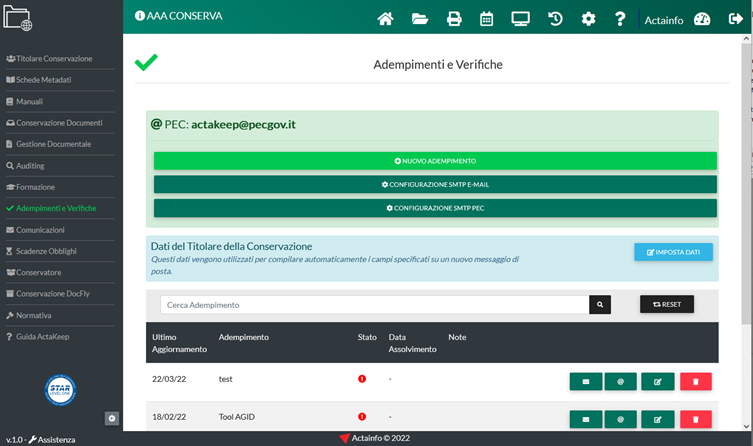This screenshot has height=446, width=753.
Task: Collapse the sidebar with the arrow button
Action: coord(111,418)
